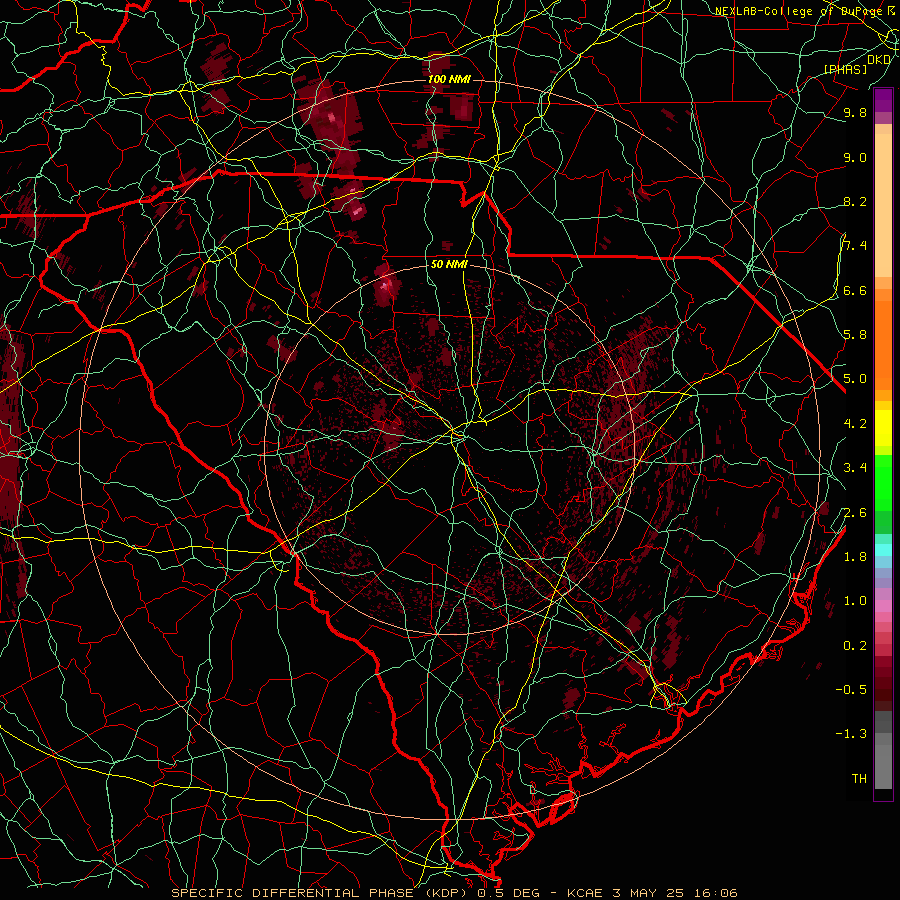The image size is (900, 900).
Task: Pick the peach segment of the color bar
Action: click(x=883, y=205)
